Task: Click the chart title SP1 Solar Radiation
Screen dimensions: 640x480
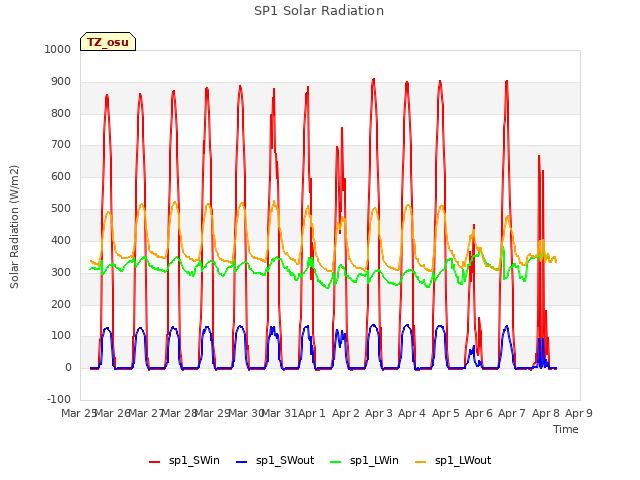Action: (x=319, y=11)
